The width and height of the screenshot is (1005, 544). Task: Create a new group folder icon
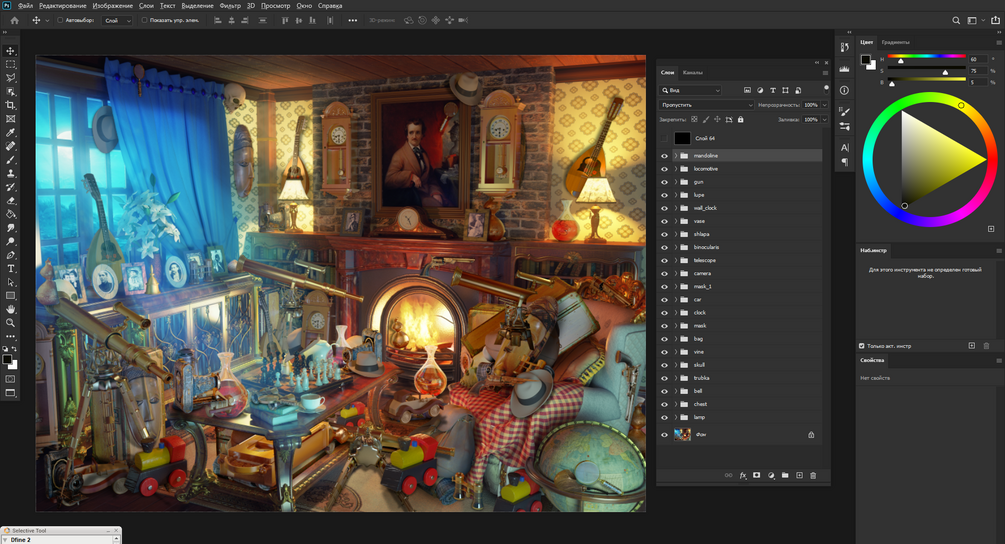(x=785, y=475)
